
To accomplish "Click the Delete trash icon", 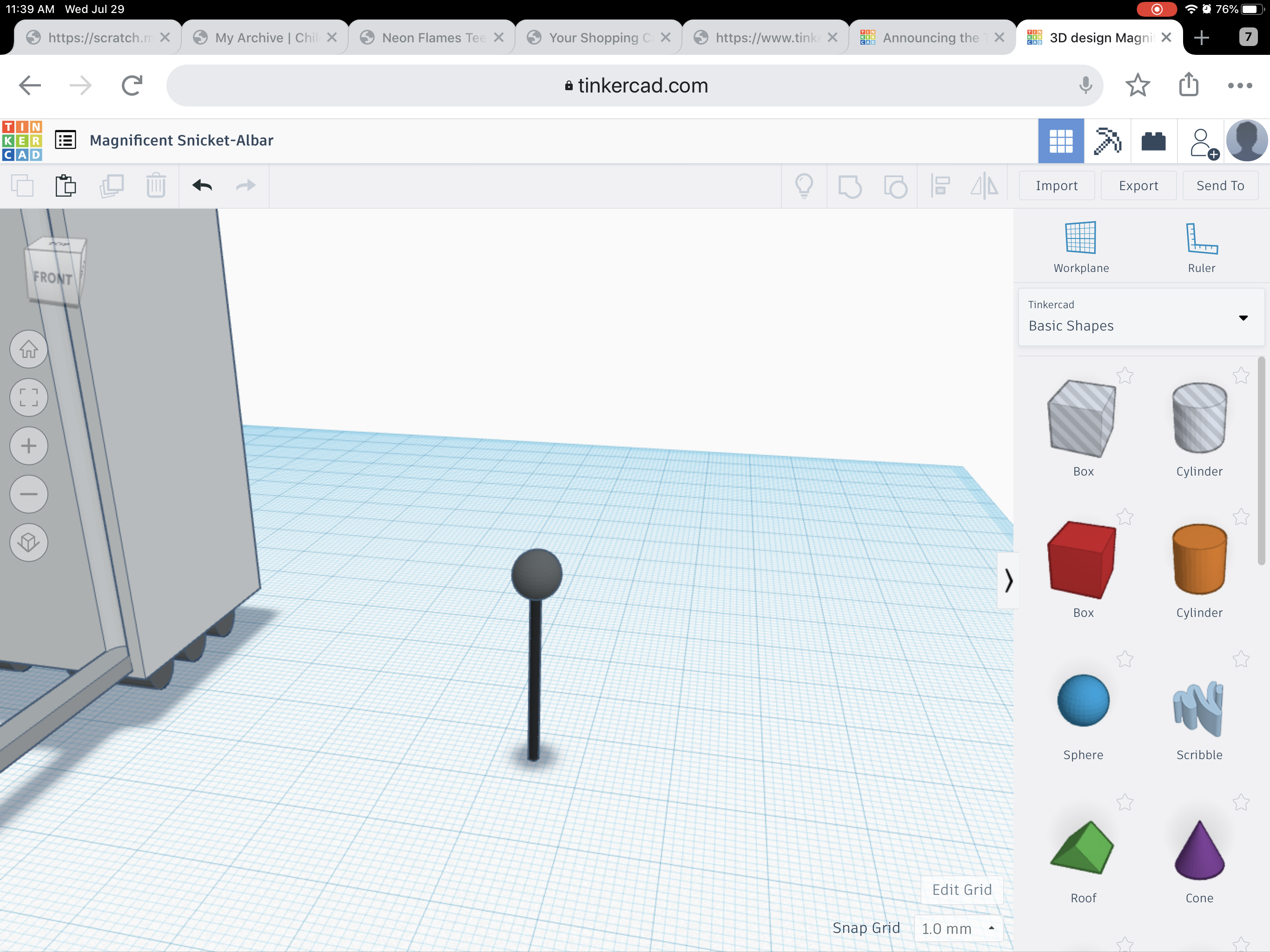I will (x=156, y=185).
